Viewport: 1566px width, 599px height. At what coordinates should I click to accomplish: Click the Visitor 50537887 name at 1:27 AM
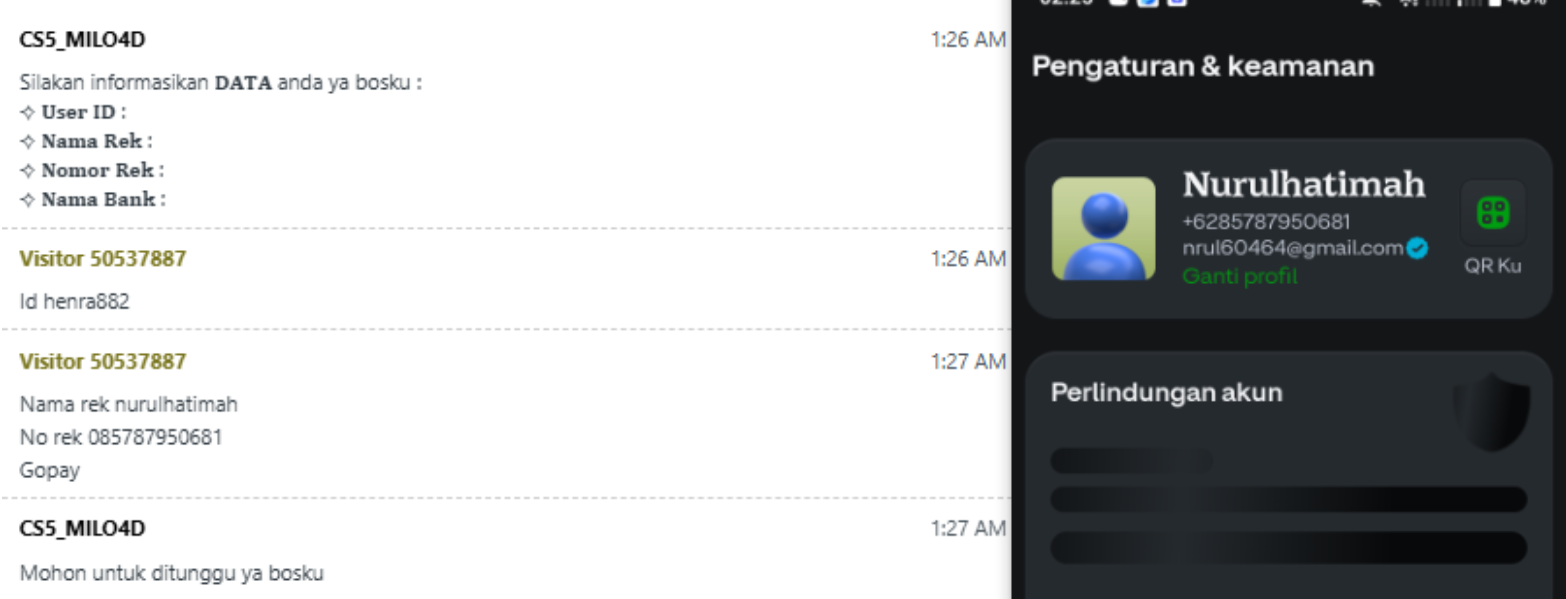click(103, 361)
